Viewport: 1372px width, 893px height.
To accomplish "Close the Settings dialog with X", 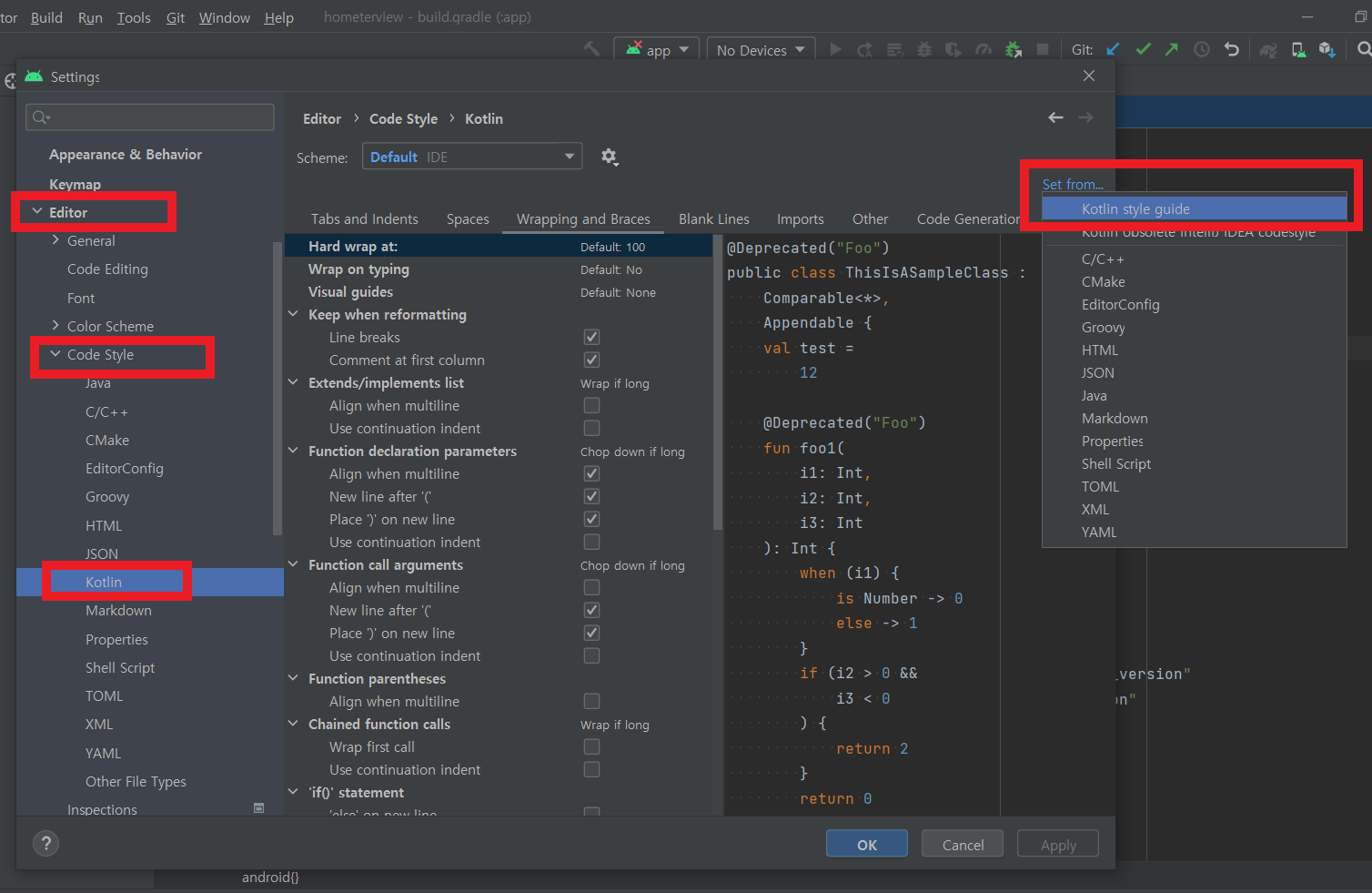I will click(x=1089, y=76).
